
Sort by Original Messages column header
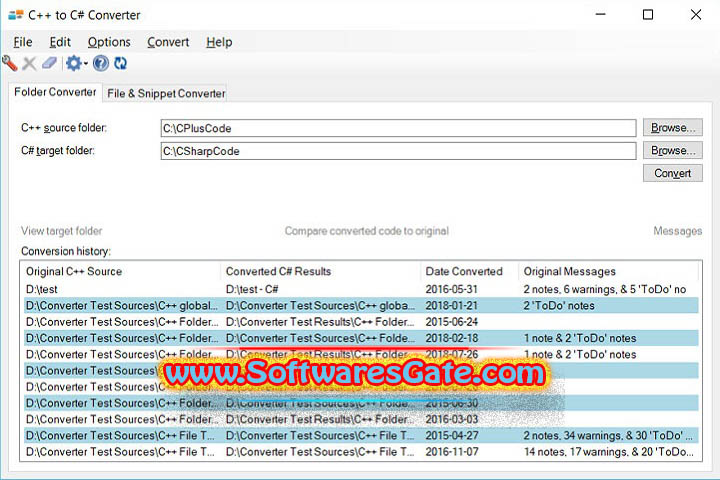click(x=609, y=271)
